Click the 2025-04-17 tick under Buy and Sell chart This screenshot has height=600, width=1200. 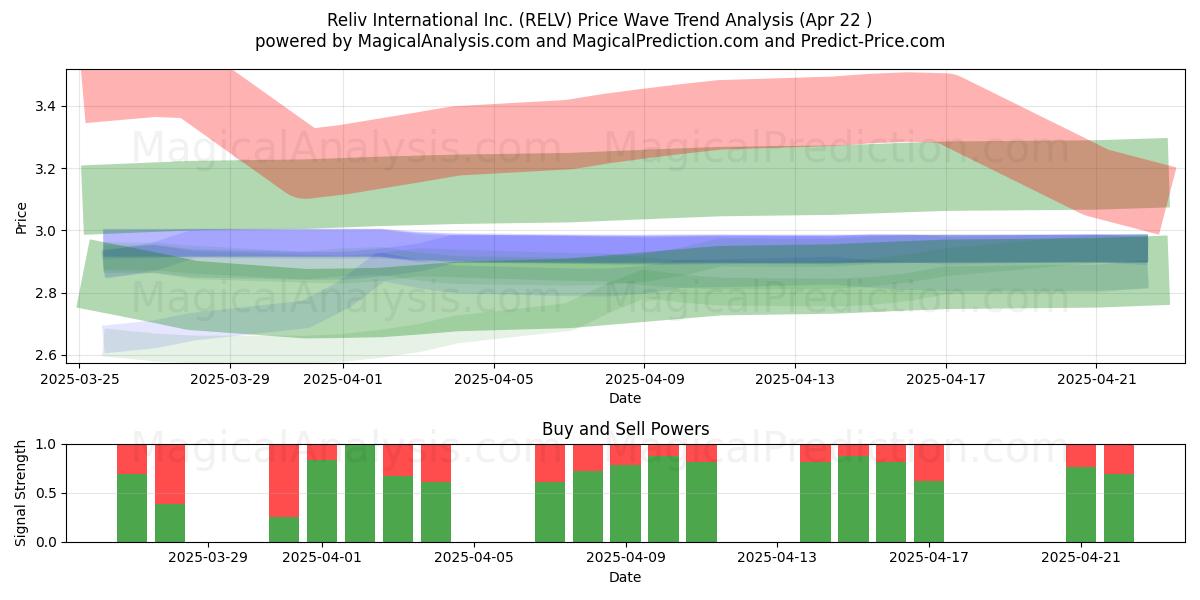pyautogui.click(x=929, y=559)
